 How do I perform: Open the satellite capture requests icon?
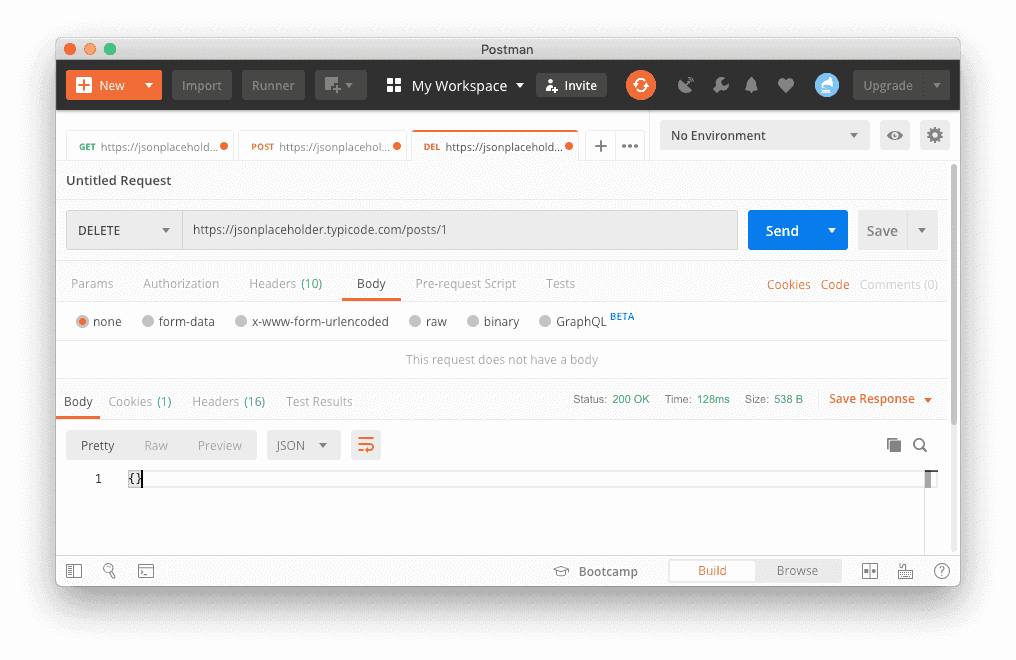(x=685, y=85)
